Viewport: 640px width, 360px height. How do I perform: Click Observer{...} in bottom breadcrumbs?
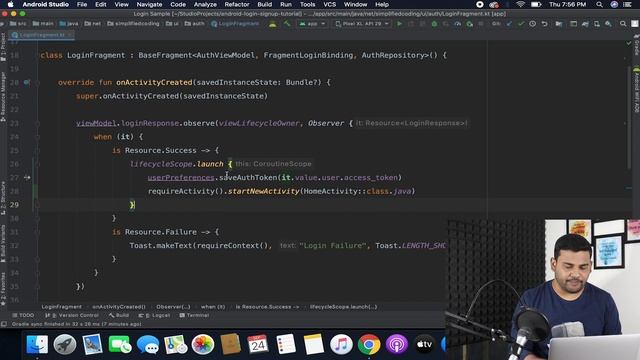173,307
